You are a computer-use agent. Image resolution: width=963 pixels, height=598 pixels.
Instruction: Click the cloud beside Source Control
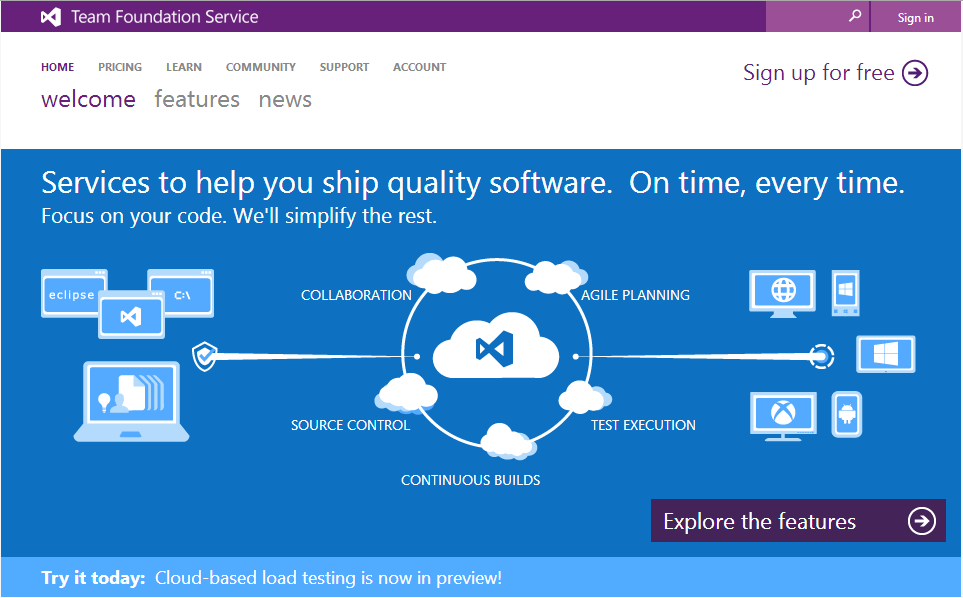click(407, 393)
